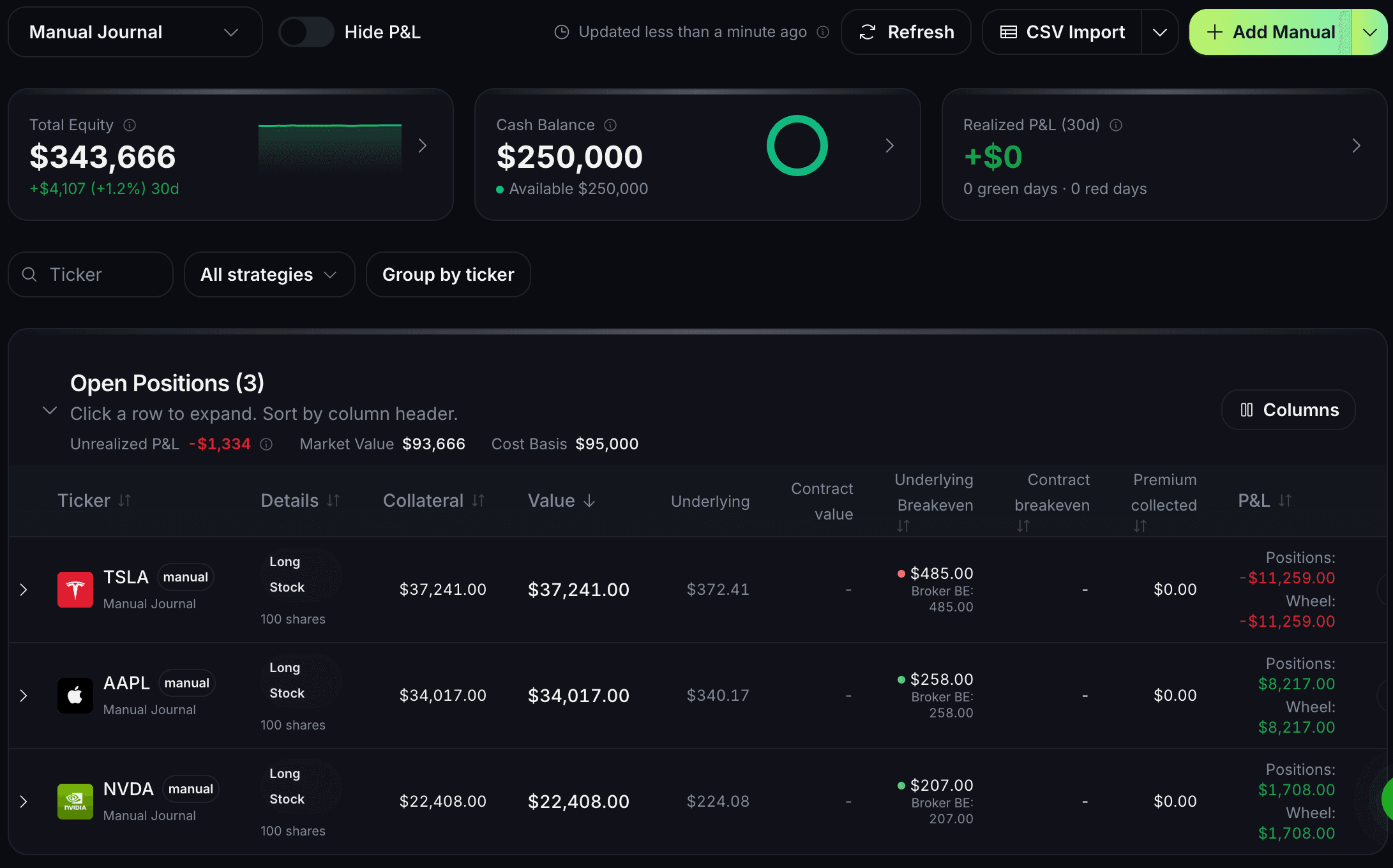Image resolution: width=1393 pixels, height=868 pixels.
Task: Open Realized P&L card details arrow
Action: point(1357,146)
